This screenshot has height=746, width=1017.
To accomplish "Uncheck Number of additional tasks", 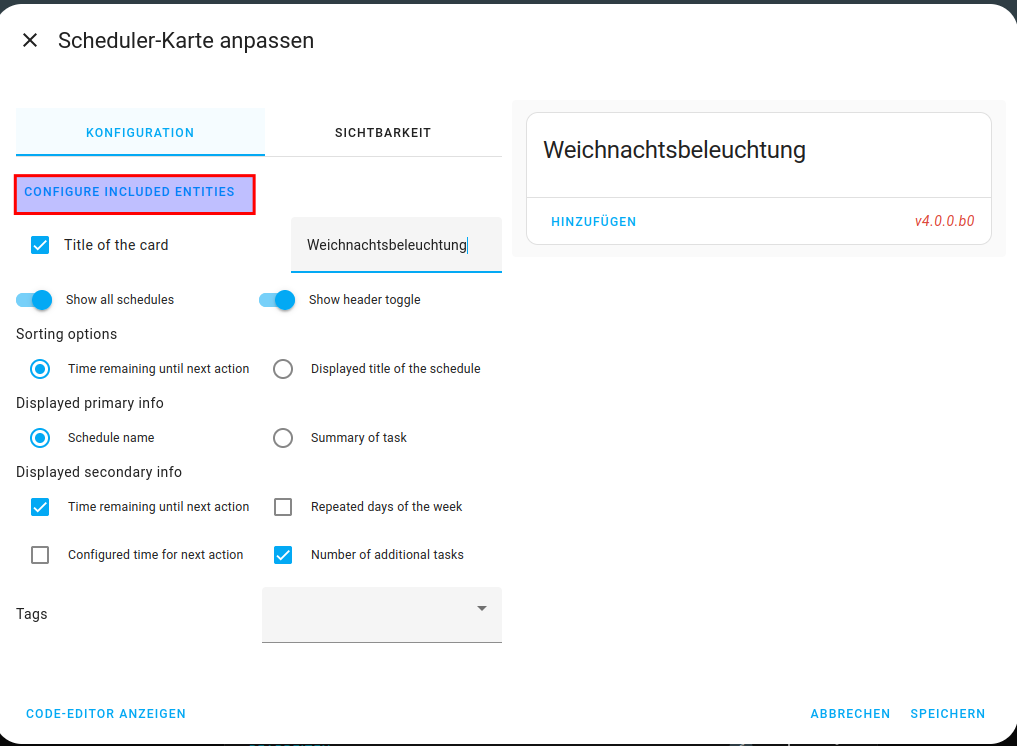I will (283, 555).
